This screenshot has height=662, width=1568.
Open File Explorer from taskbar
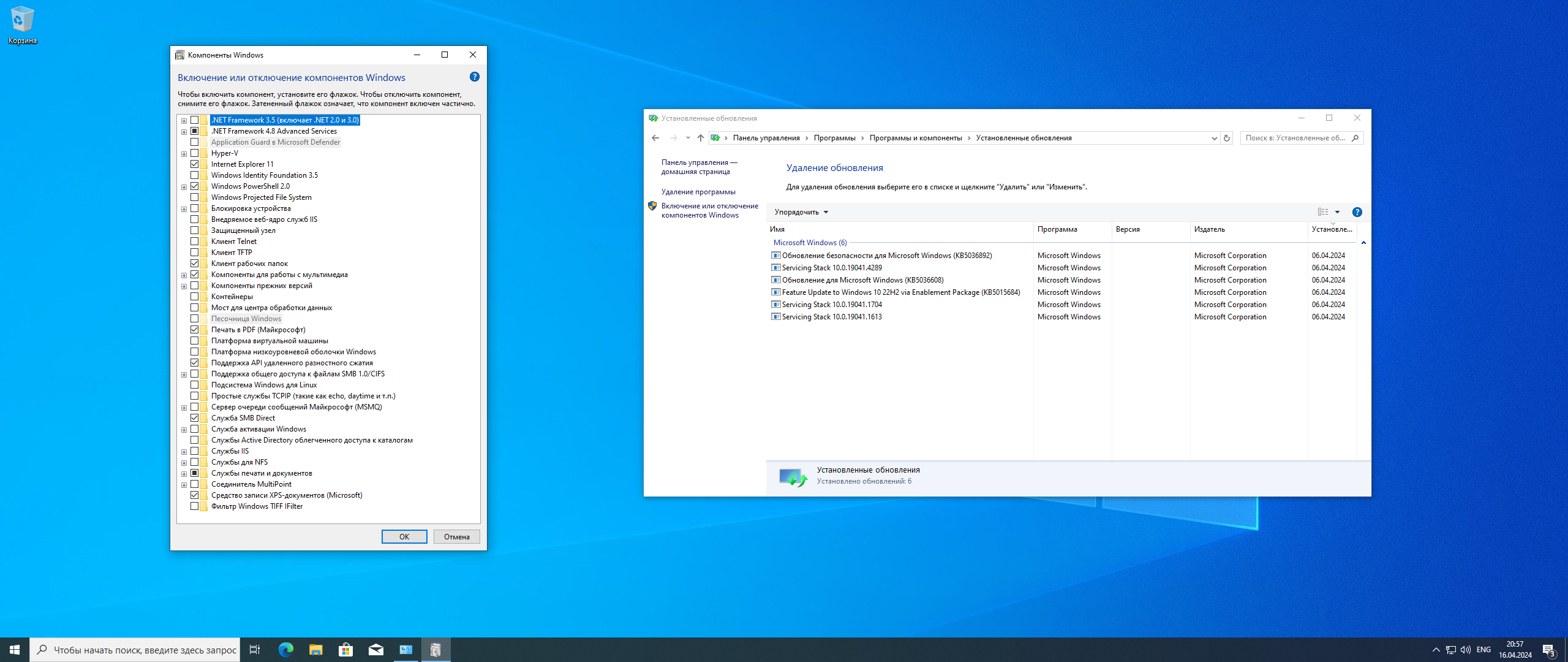pos(316,650)
